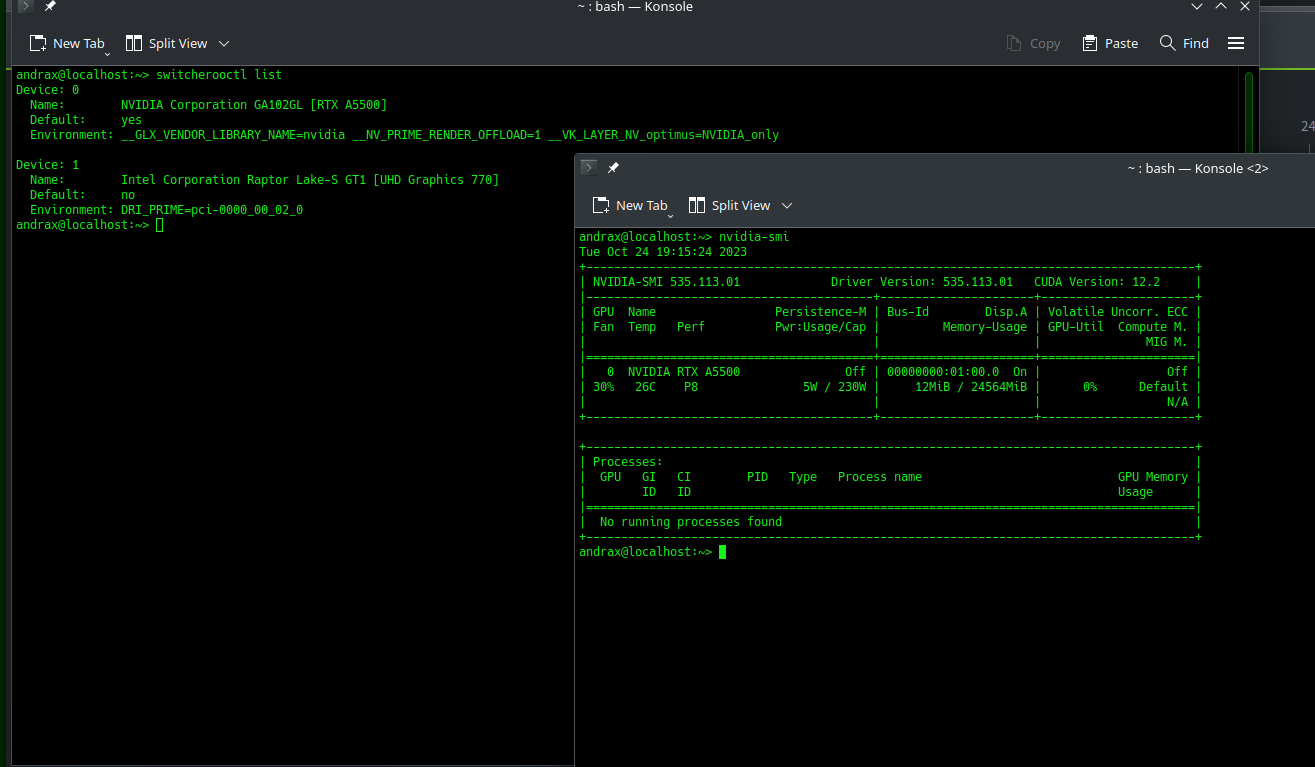This screenshot has width=1315, height=767.
Task: Click the '00000000:01:00.0' bus ID value
Action: pyautogui.click(x=943, y=372)
